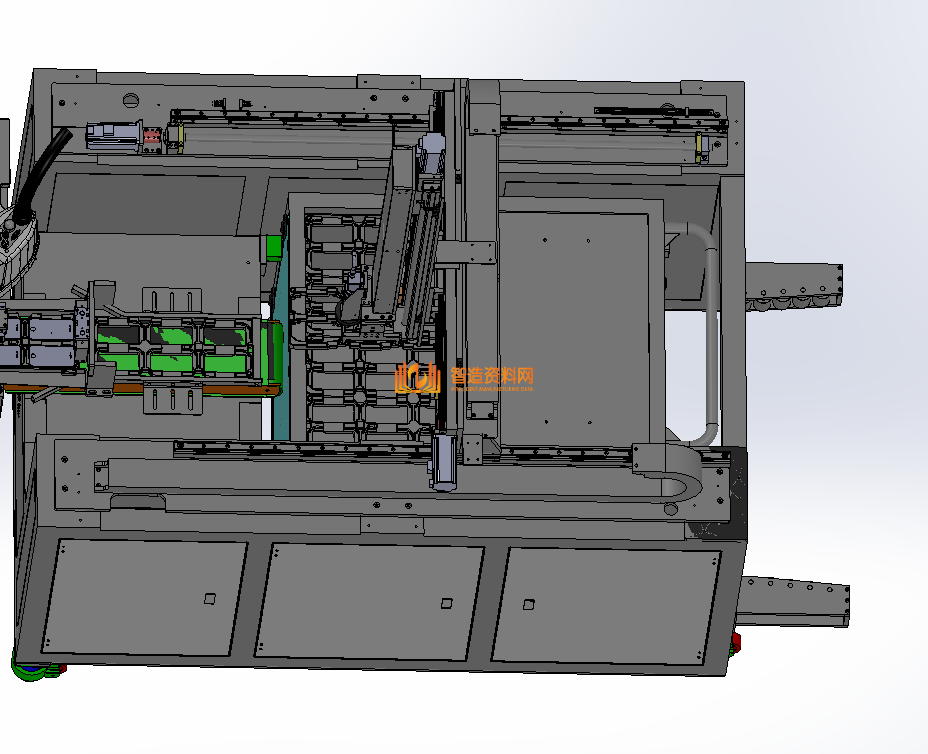Click the square latch on left cabinet door
The width and height of the screenshot is (928, 754).
[x=210, y=599]
